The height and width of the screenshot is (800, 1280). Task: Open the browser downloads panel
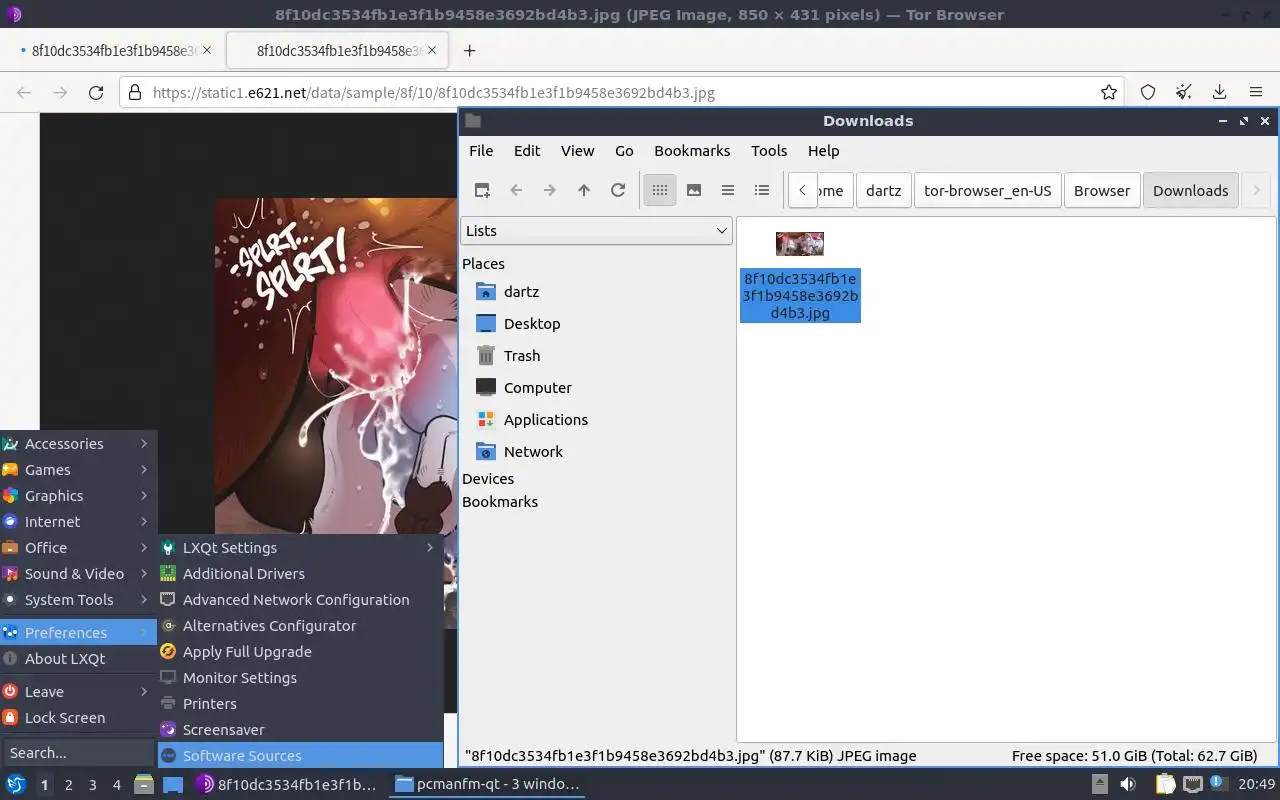(1219, 92)
